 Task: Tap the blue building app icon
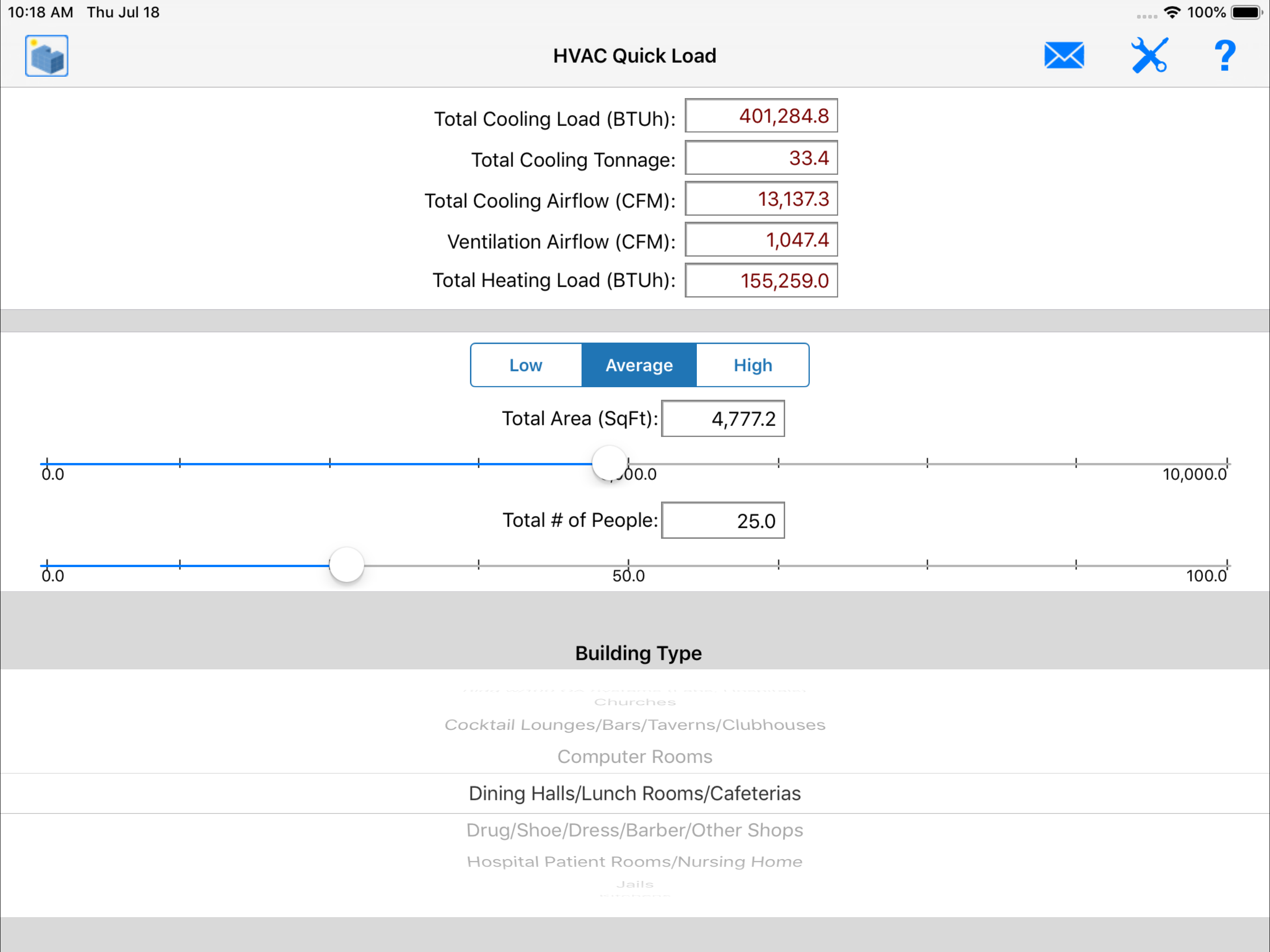pyautogui.click(x=46, y=56)
